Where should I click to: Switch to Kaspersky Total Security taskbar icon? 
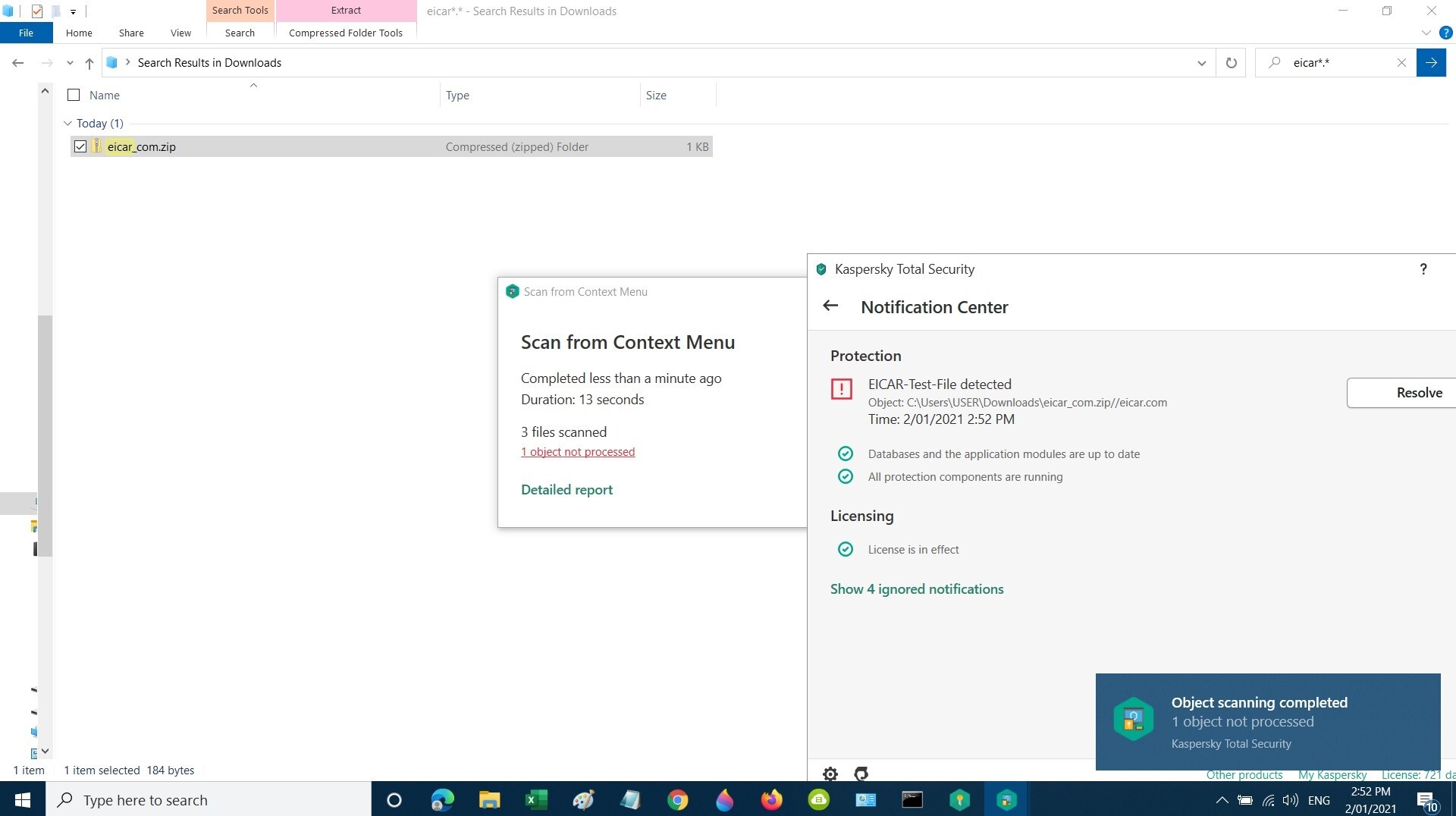(x=1006, y=799)
